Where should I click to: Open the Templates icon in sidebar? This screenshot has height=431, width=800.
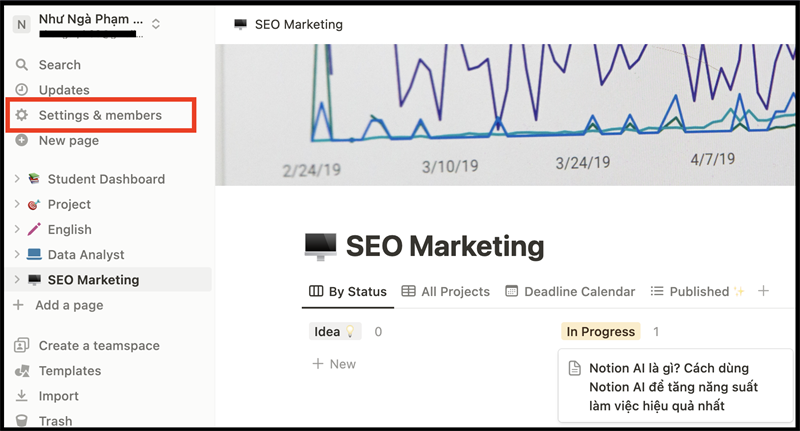(x=21, y=371)
